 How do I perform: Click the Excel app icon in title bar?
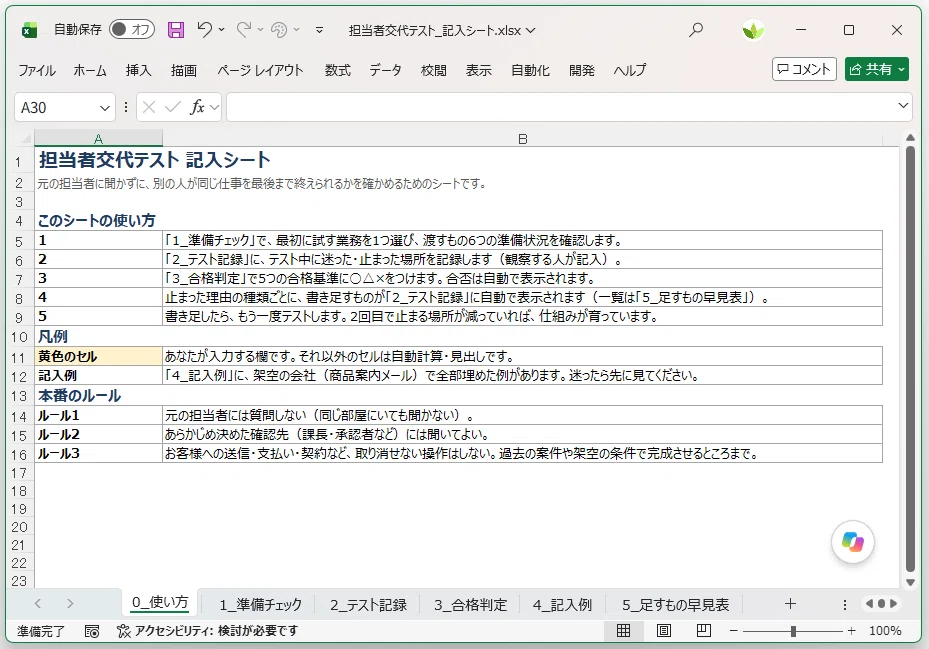click(x=29, y=30)
